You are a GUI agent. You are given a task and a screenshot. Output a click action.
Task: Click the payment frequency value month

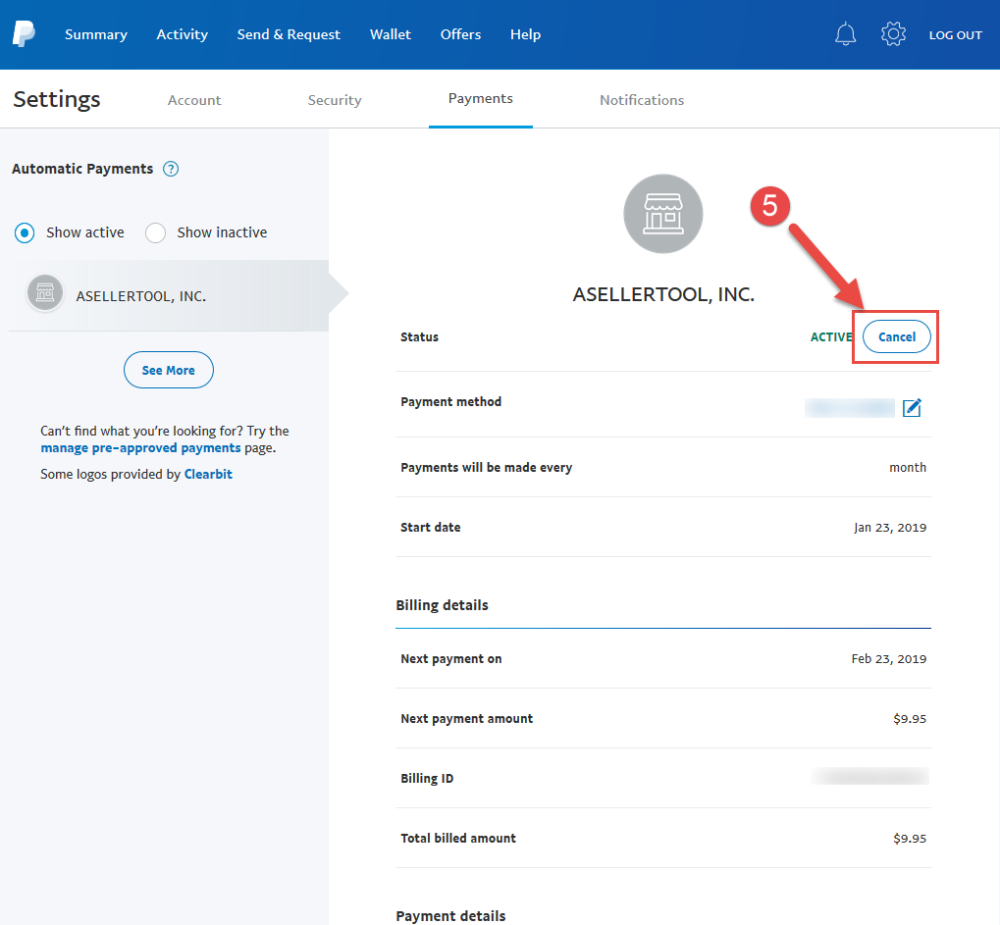[x=908, y=468]
